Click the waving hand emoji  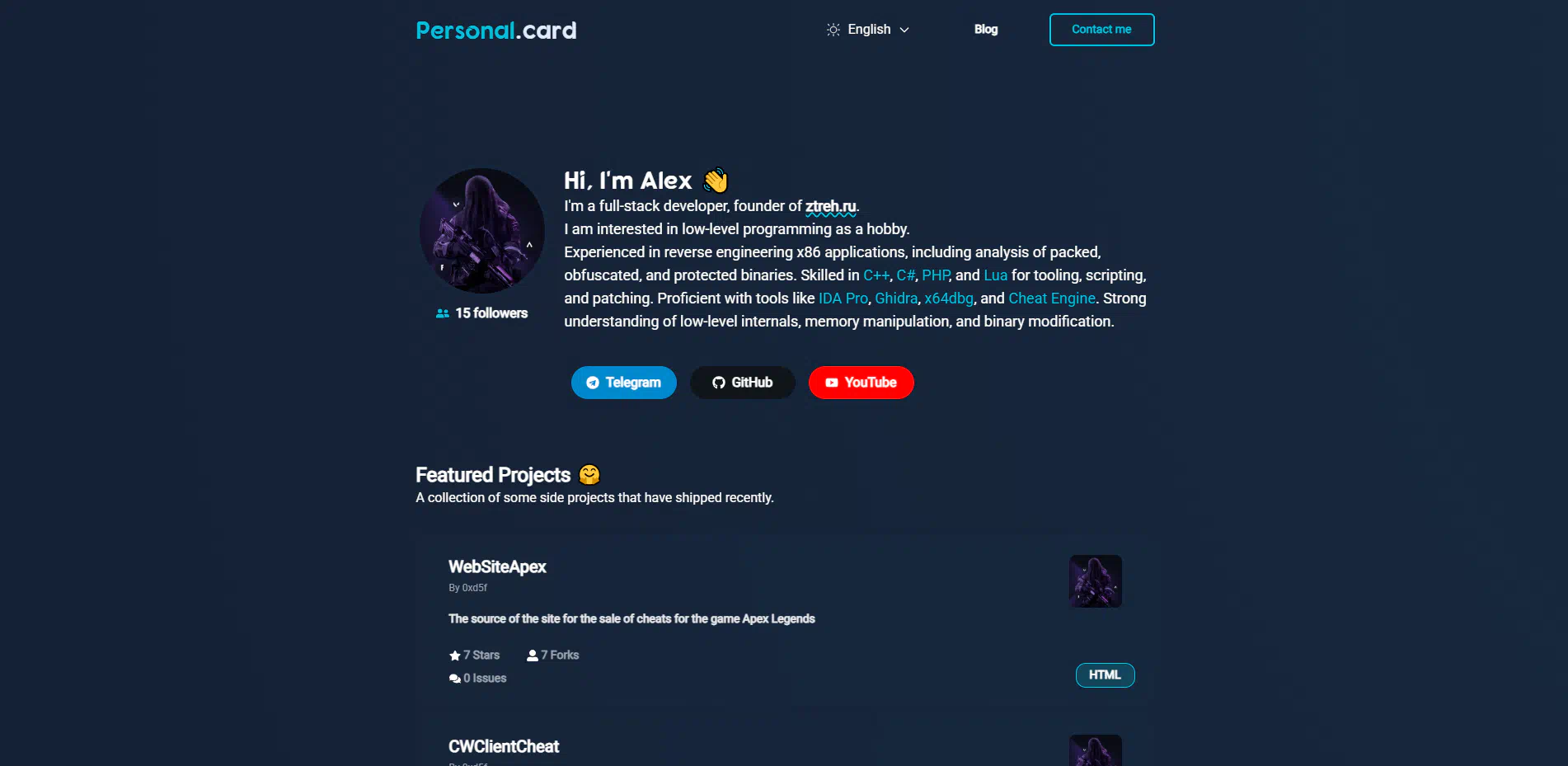click(x=716, y=181)
